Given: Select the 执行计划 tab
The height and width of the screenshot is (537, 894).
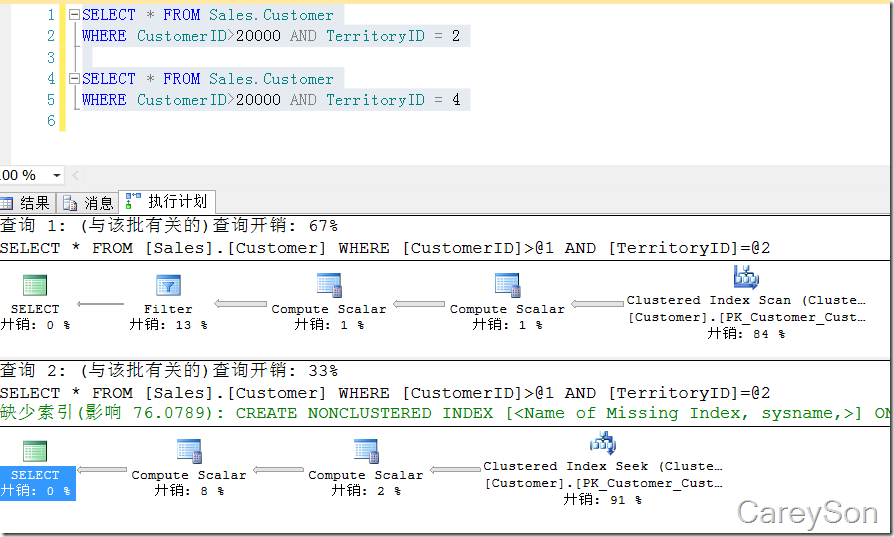Looking at the screenshot, I should click(x=168, y=202).
